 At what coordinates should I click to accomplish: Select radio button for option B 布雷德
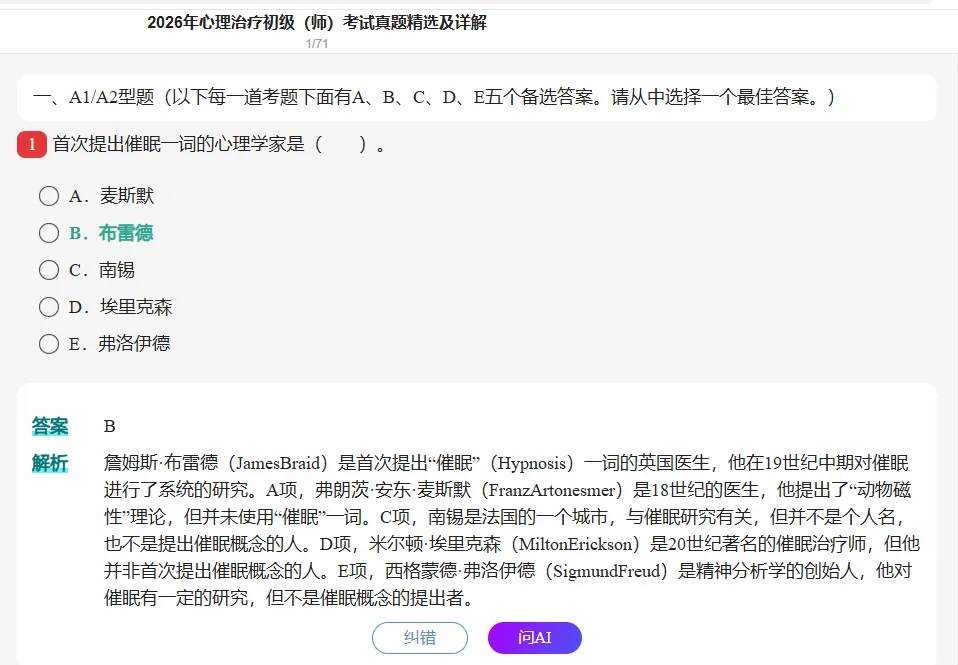49,233
